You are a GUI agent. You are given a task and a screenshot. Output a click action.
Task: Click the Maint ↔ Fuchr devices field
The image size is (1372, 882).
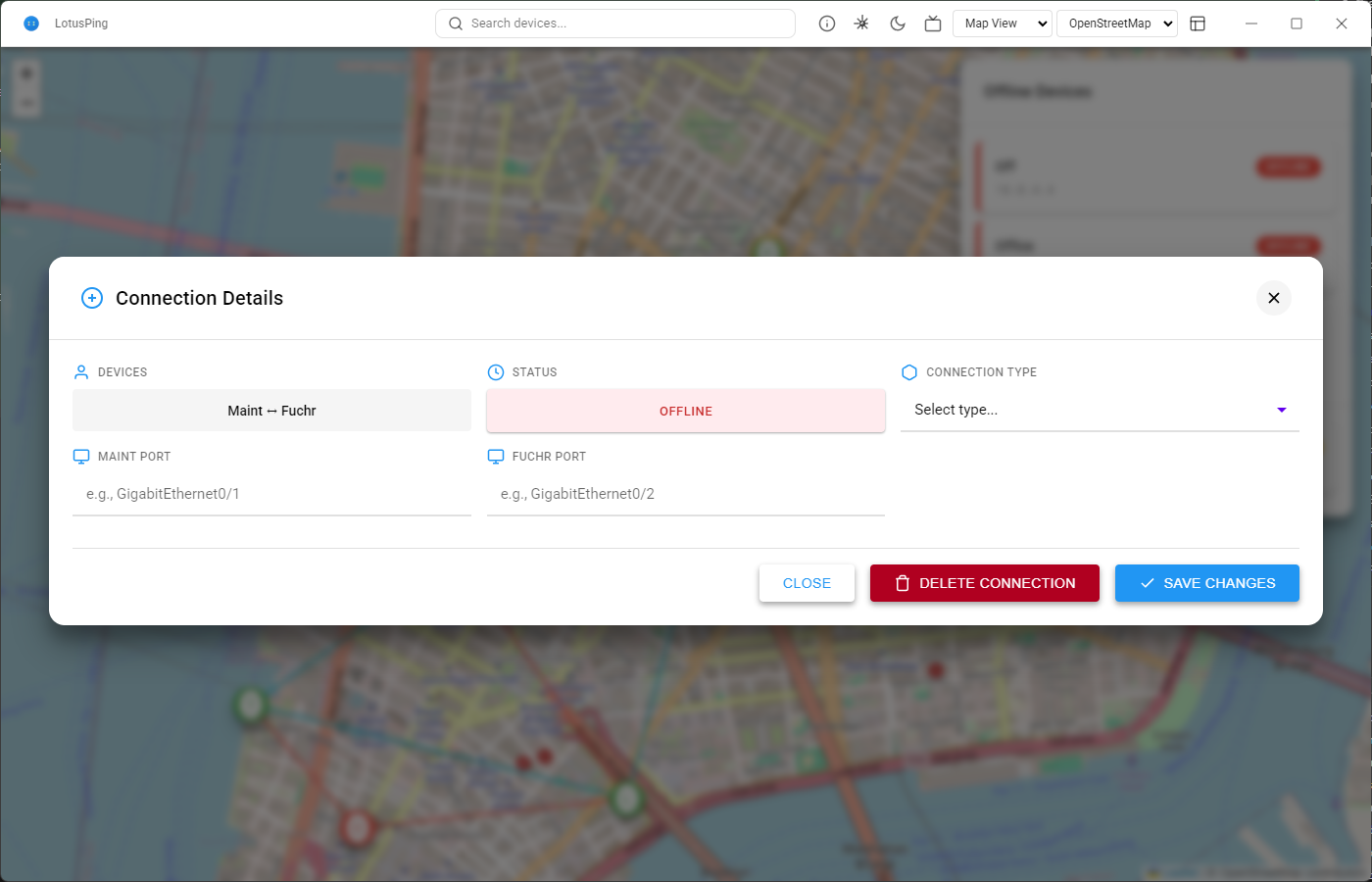[271, 411]
